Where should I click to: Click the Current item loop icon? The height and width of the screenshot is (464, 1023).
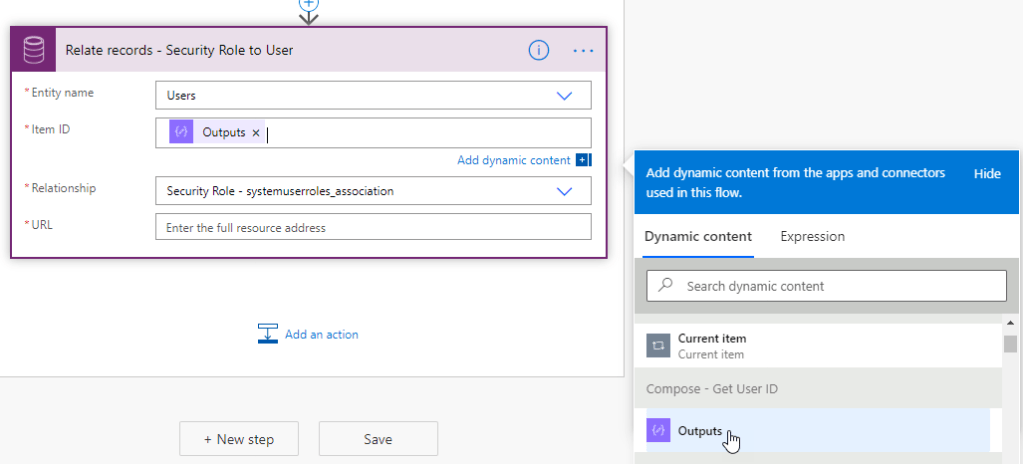point(658,346)
